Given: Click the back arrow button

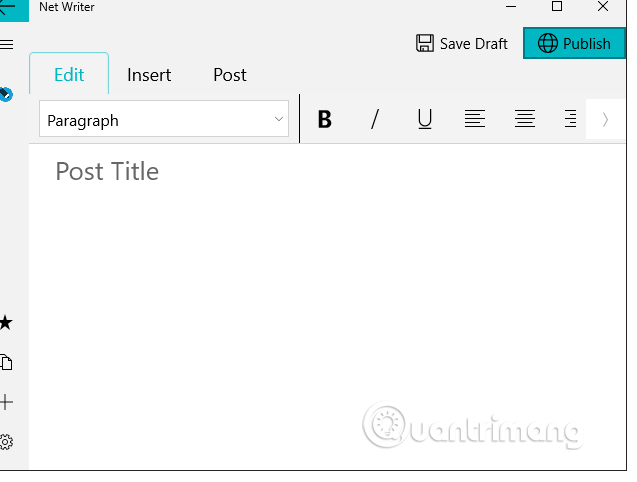Looking at the screenshot, I should 10,8.
